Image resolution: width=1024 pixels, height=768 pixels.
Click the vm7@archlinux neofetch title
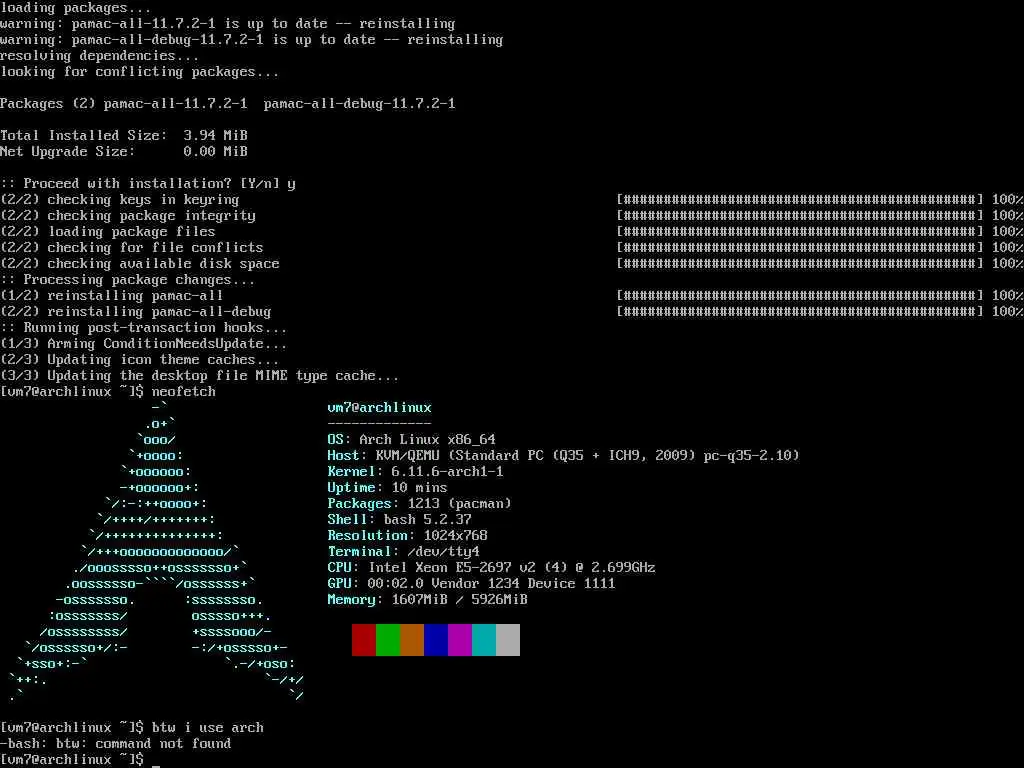[x=379, y=408]
